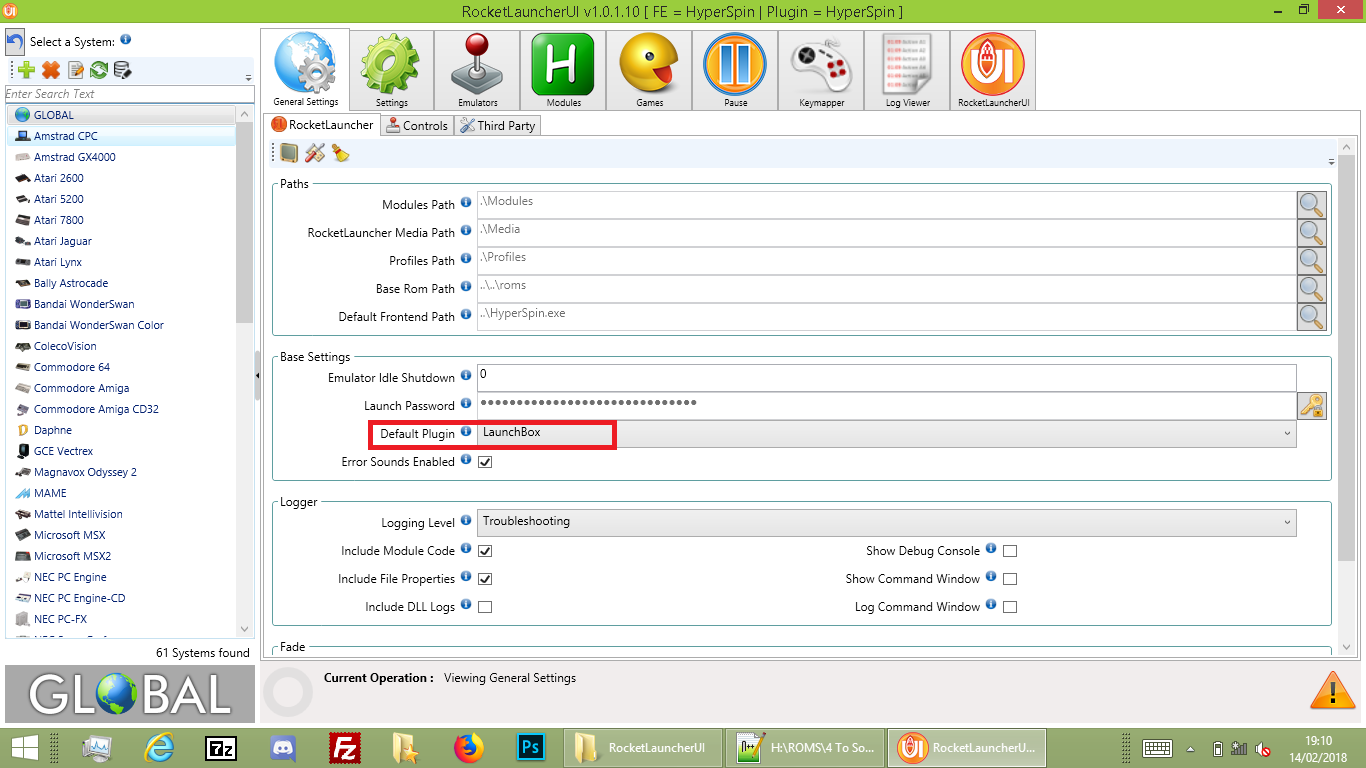Switch to the Modules tab
1366x768 pixels.
(x=564, y=70)
